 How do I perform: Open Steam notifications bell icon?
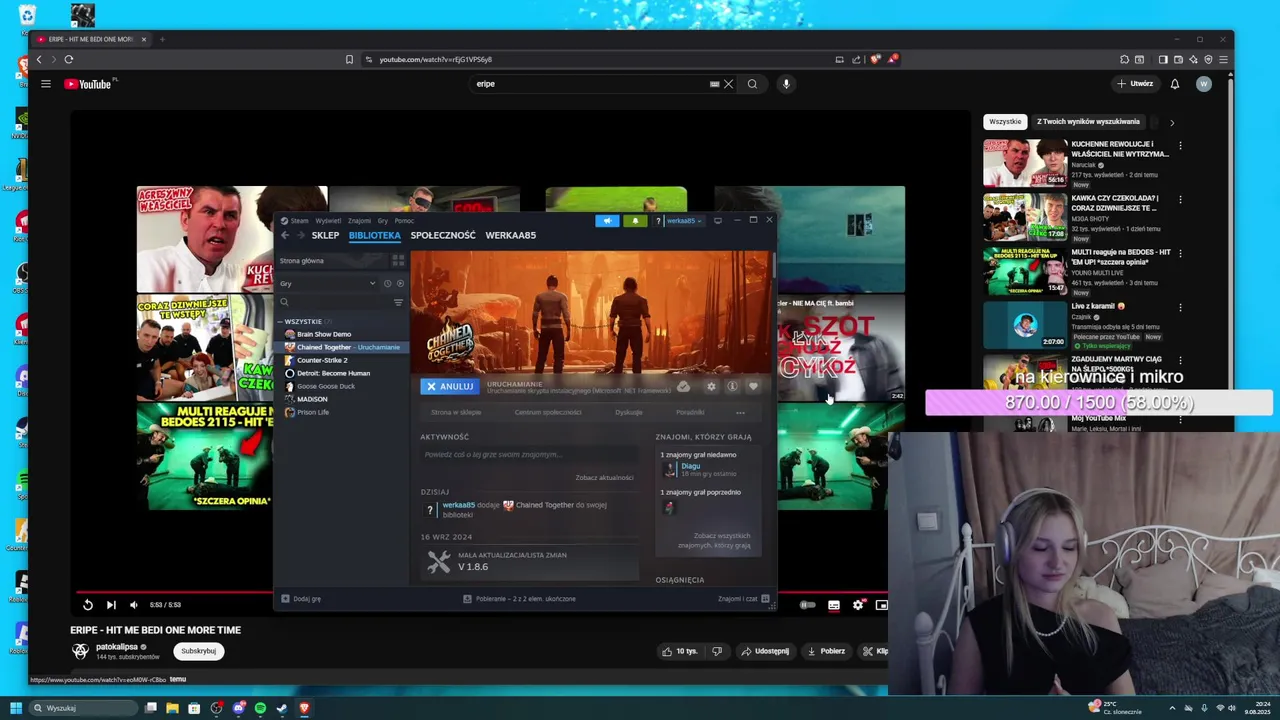635,221
